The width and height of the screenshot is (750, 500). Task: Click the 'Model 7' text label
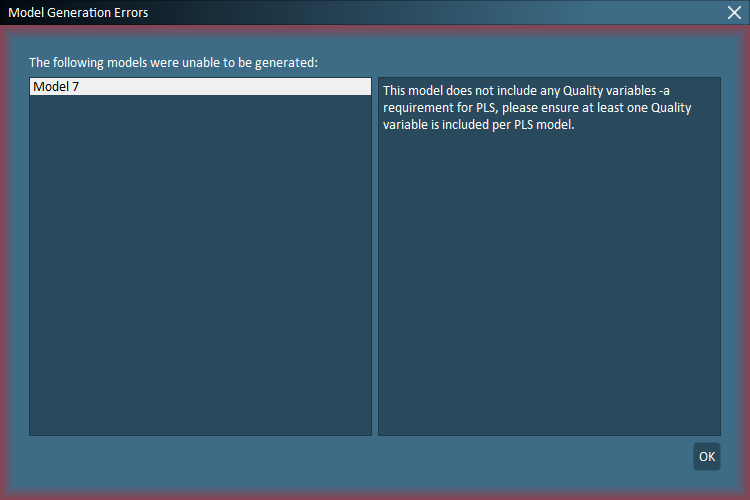[56, 87]
